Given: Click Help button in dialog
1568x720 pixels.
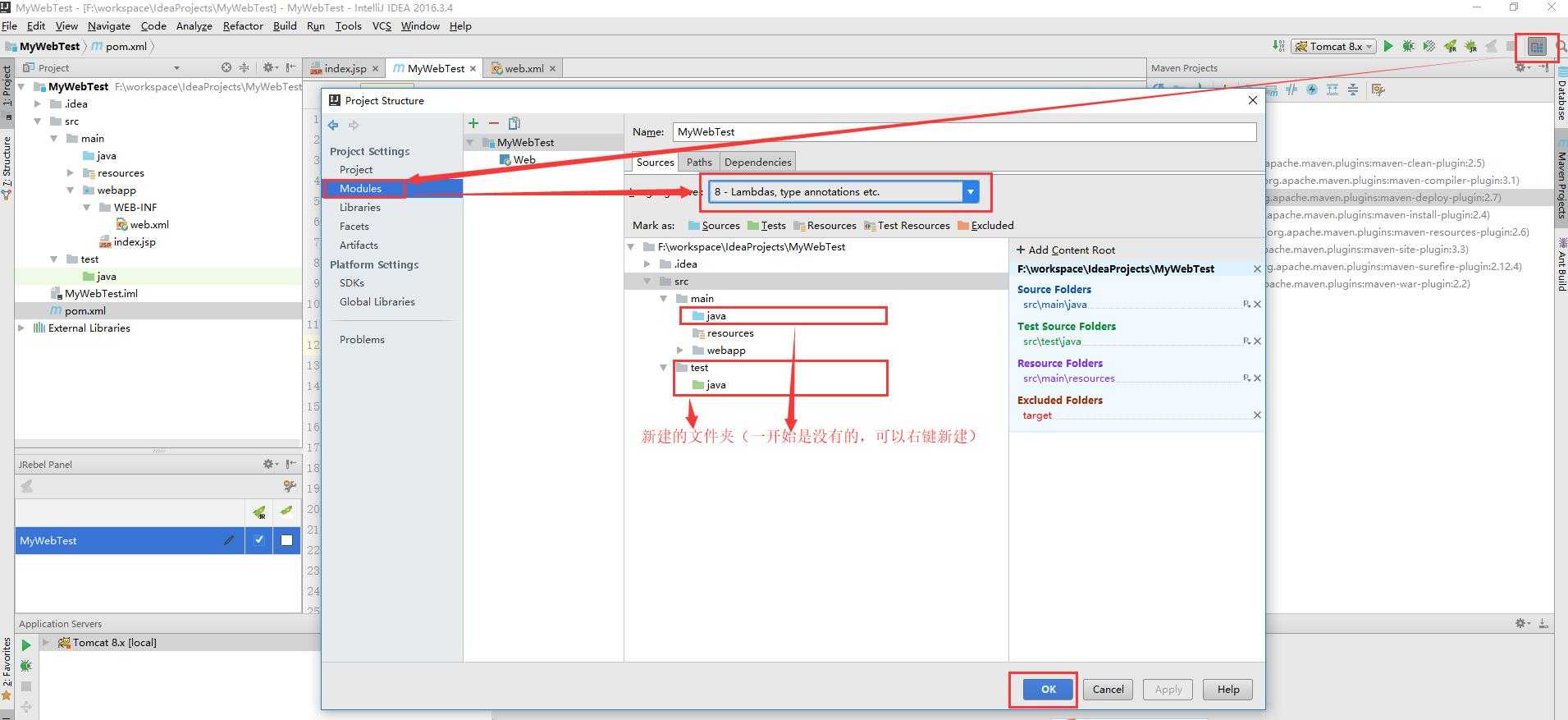Looking at the screenshot, I should tap(1227, 690).
